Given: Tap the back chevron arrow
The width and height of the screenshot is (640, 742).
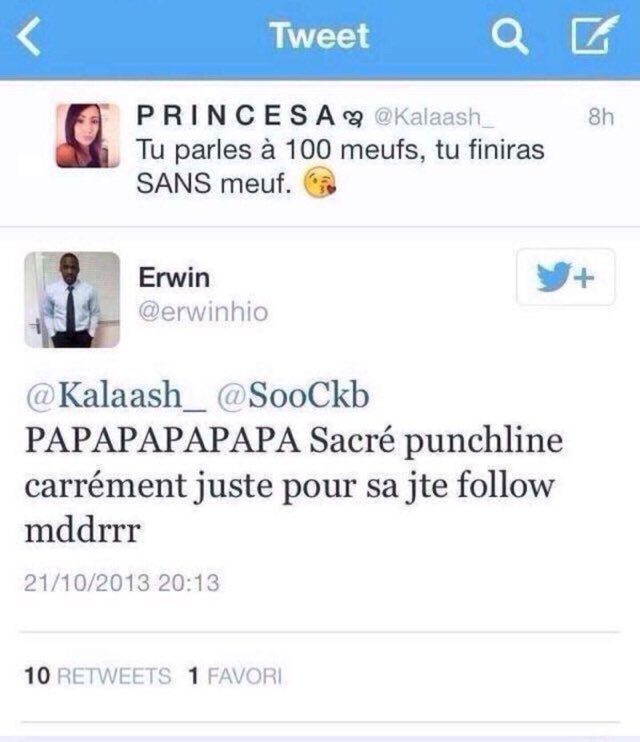Looking at the screenshot, I should 32,39.
